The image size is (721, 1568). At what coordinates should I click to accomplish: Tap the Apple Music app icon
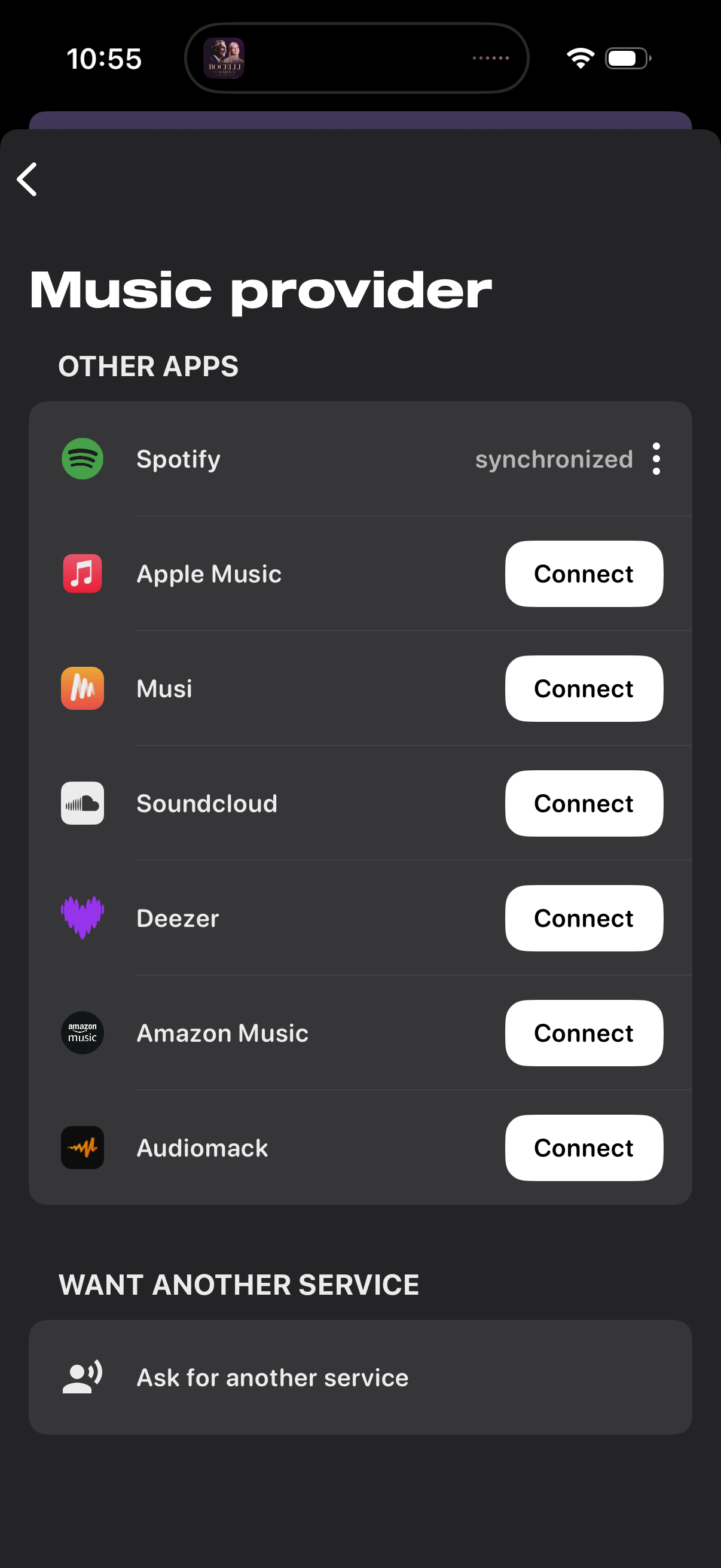(x=82, y=573)
